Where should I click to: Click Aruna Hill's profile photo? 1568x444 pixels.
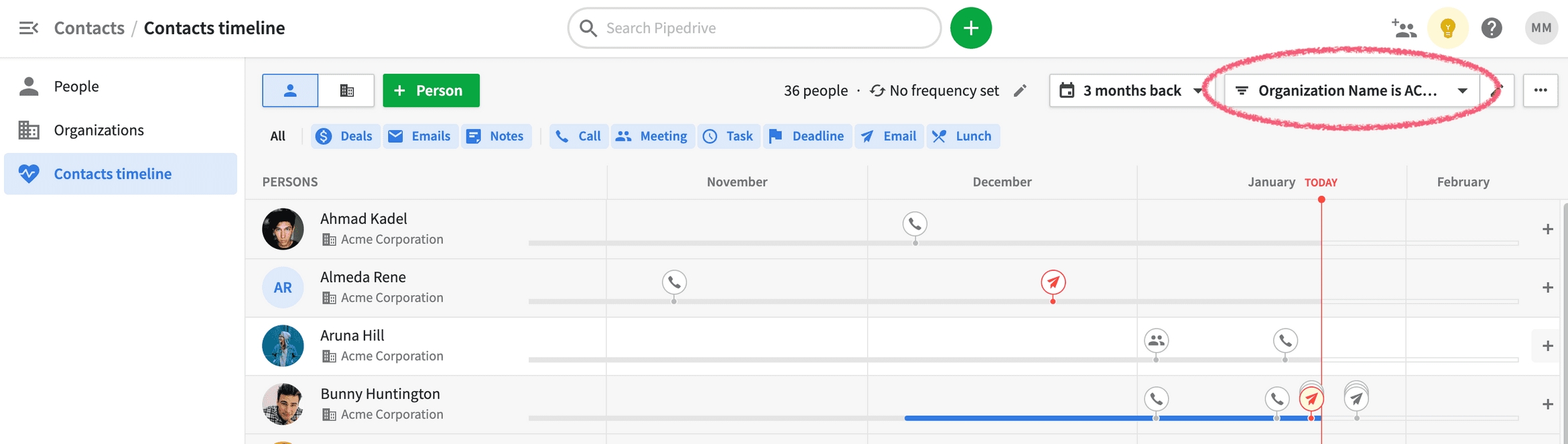pyautogui.click(x=283, y=346)
